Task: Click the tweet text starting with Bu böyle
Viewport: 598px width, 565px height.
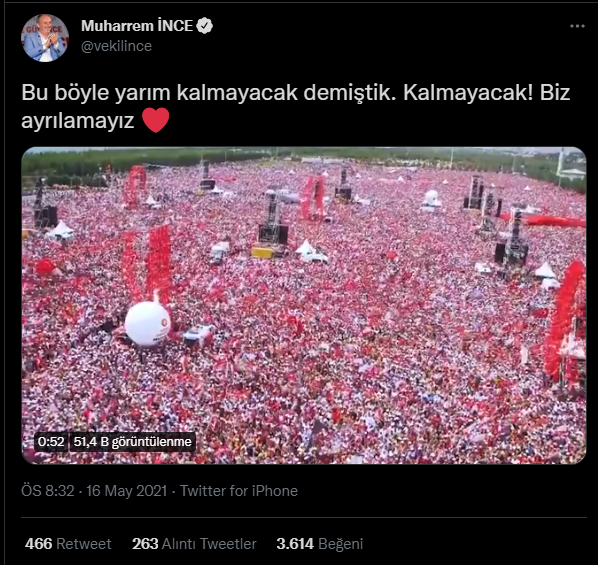Action: tap(296, 106)
